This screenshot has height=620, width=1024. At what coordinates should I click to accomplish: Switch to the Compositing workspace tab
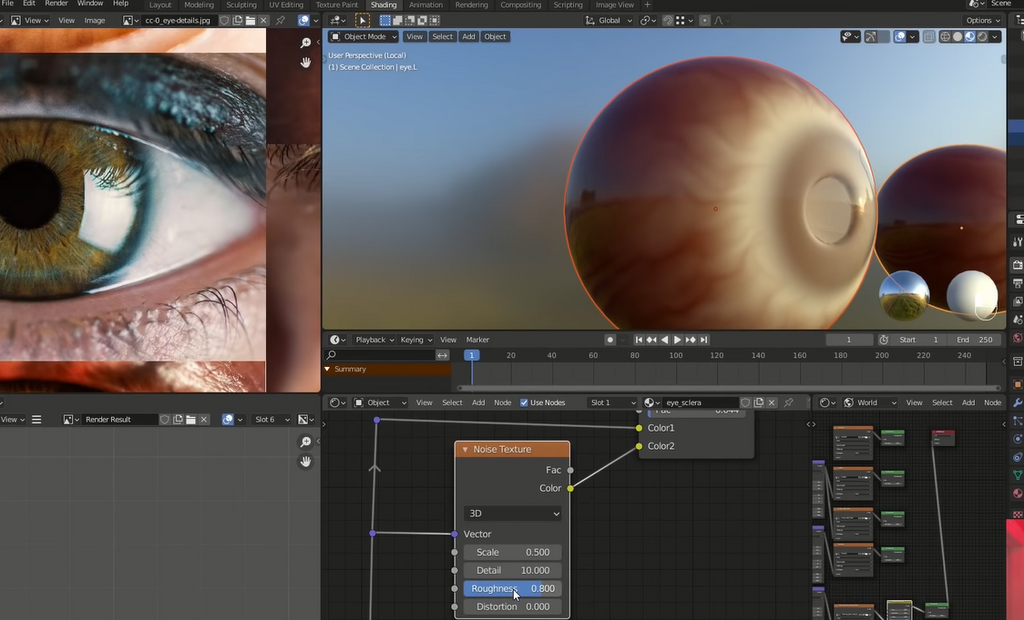pyautogui.click(x=520, y=5)
